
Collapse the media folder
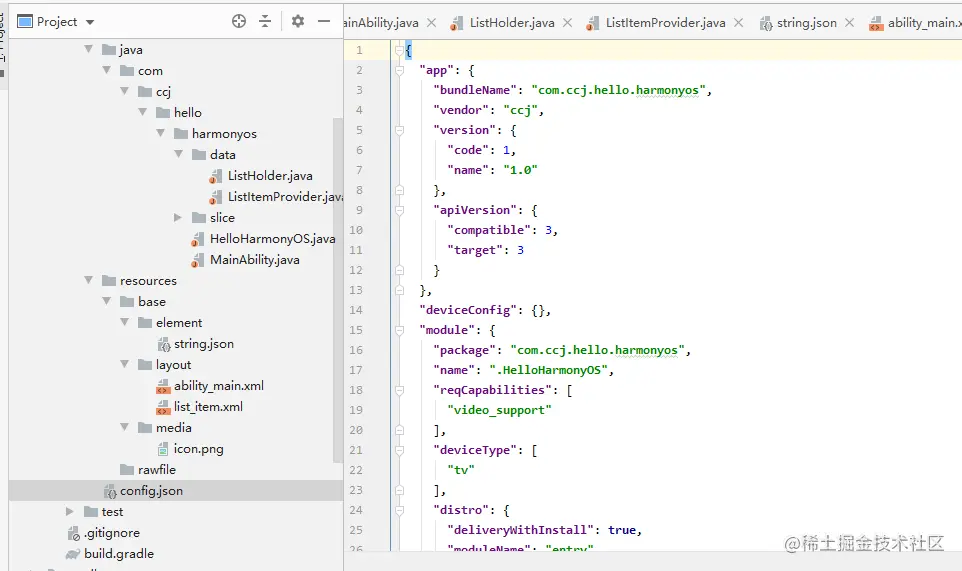click(x=125, y=427)
